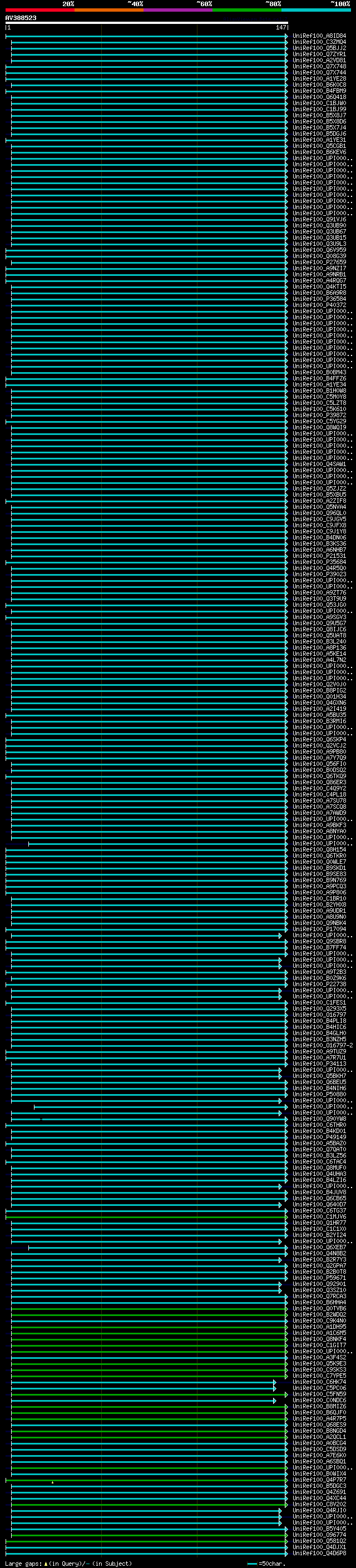Click hit label UniRef100_B4DN06
This screenshot has height=1568, width=356.
[x=319, y=537]
